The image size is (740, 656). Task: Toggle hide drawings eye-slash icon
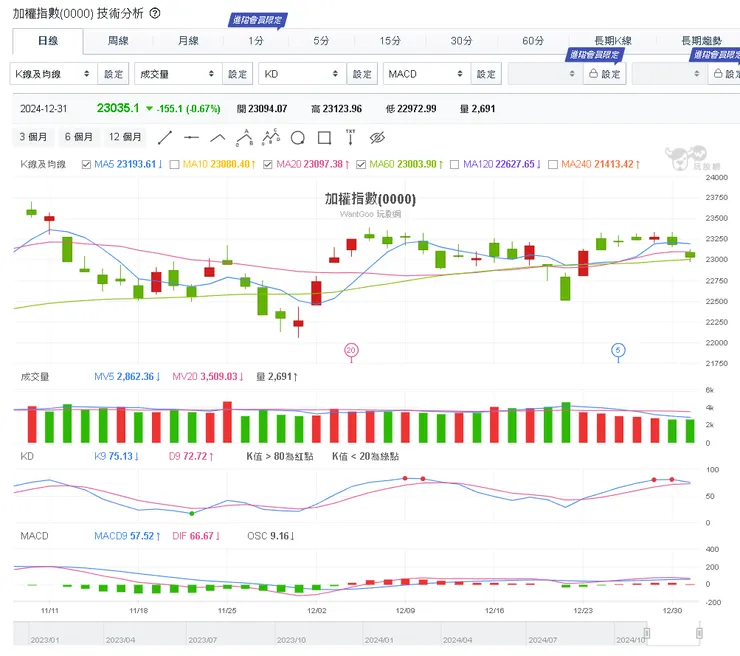377,138
